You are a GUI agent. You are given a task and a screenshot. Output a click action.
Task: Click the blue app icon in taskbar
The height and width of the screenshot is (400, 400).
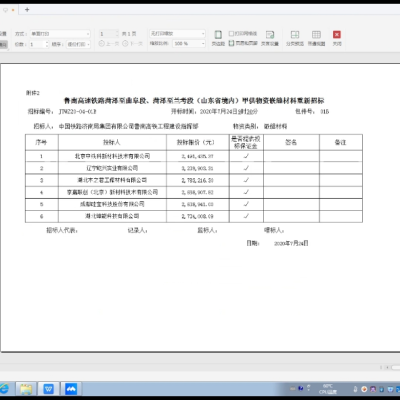(x=71, y=389)
